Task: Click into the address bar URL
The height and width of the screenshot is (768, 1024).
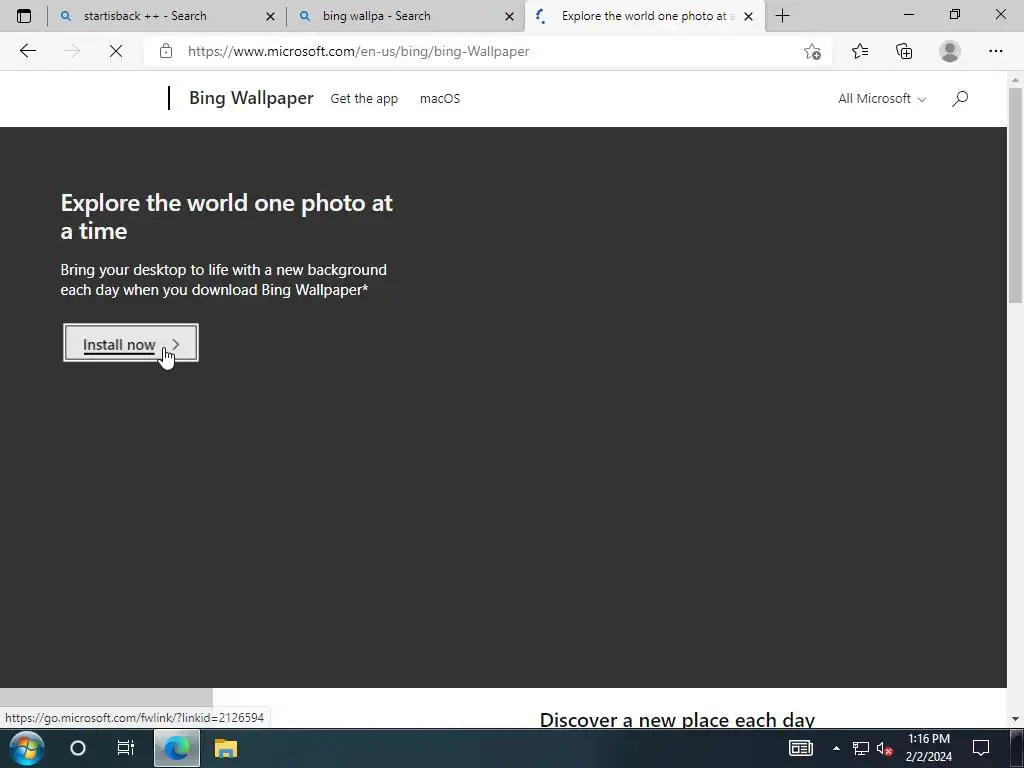Action: 358,51
